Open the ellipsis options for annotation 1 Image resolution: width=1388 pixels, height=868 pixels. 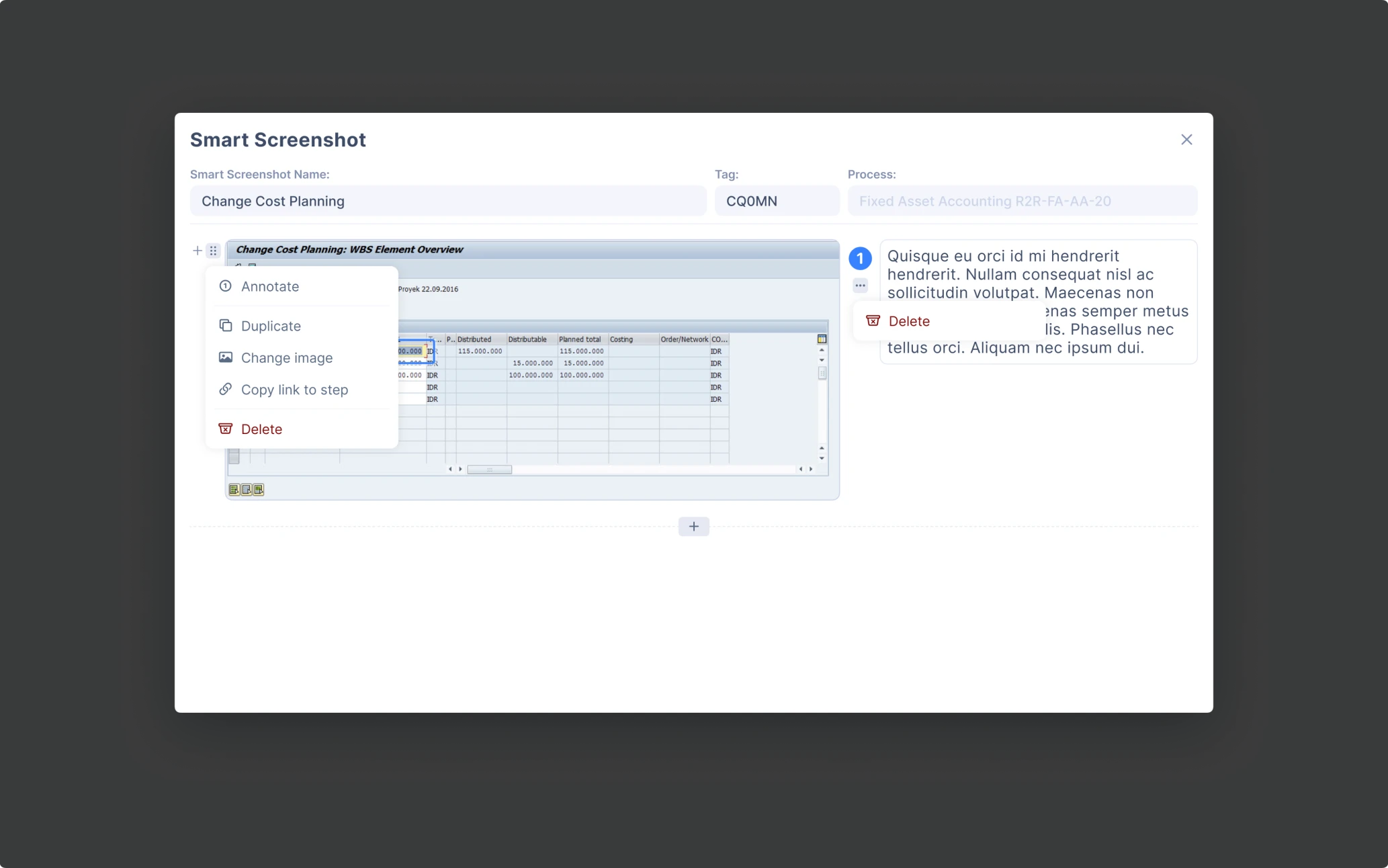click(x=859, y=285)
